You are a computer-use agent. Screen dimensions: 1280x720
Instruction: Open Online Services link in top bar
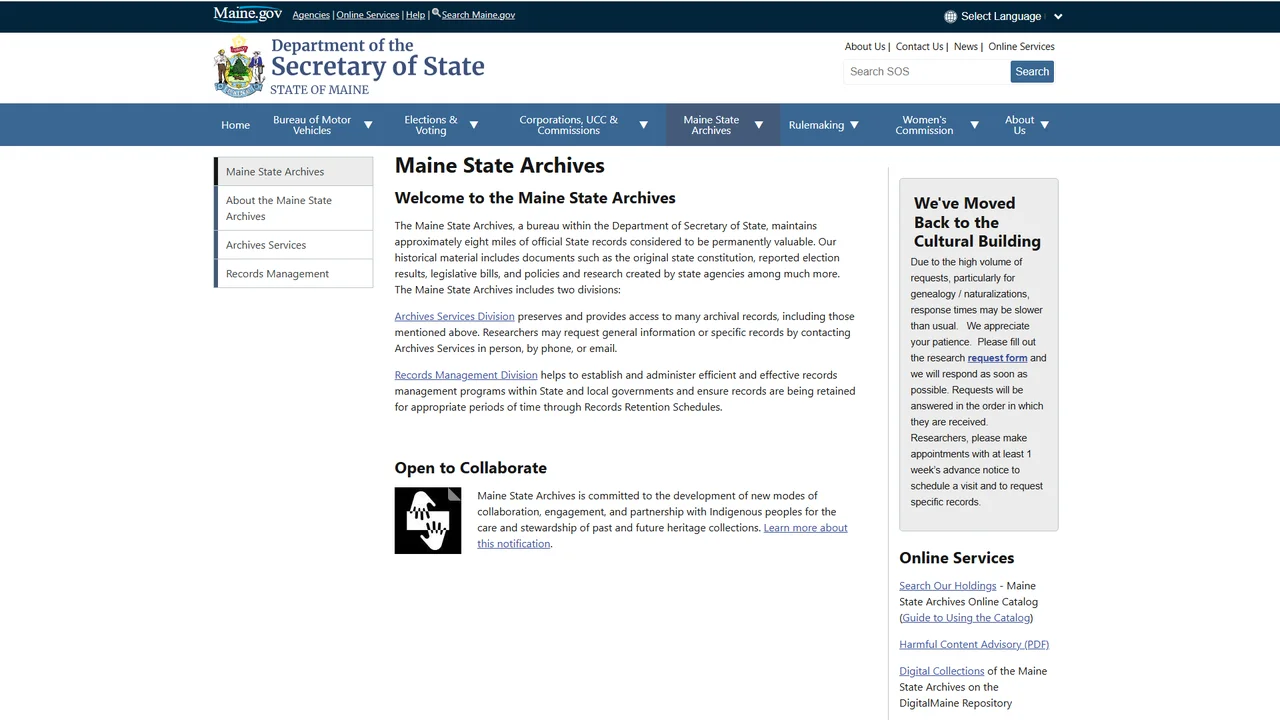[x=368, y=15]
